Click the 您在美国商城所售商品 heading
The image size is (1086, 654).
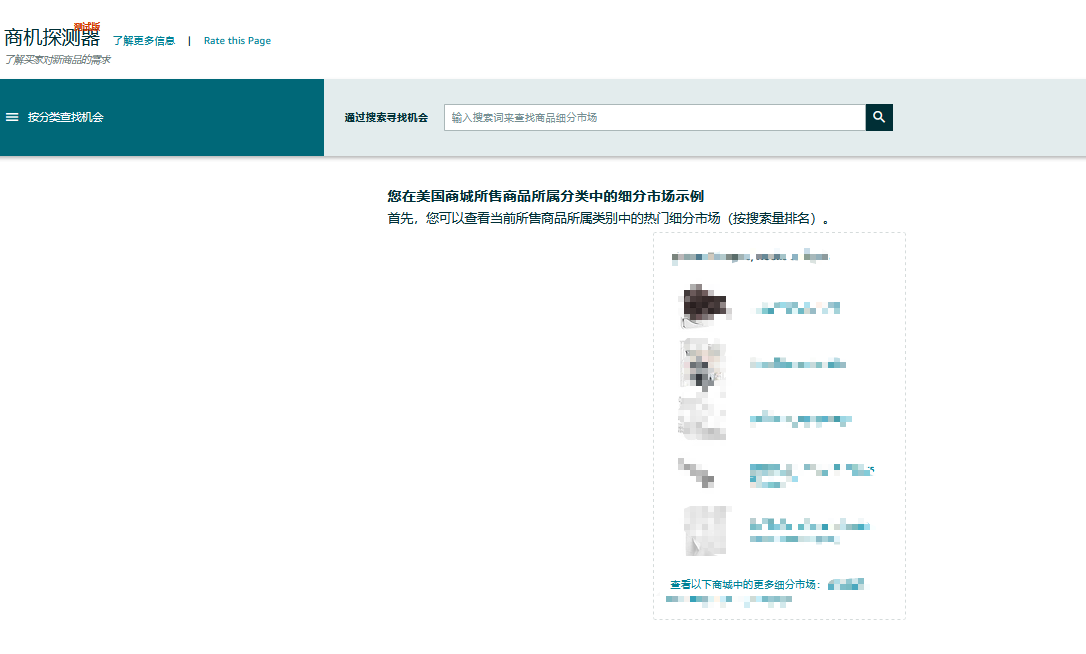545,196
